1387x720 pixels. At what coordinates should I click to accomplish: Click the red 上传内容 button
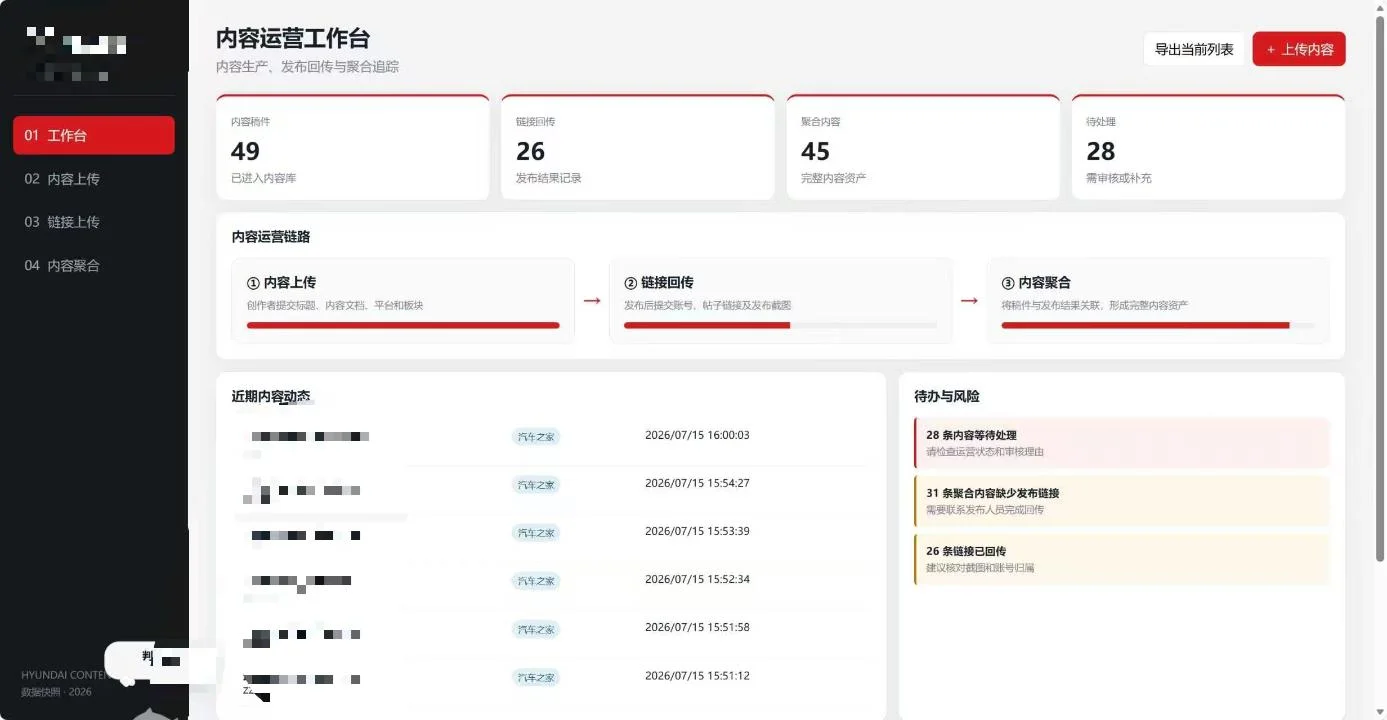(1299, 49)
